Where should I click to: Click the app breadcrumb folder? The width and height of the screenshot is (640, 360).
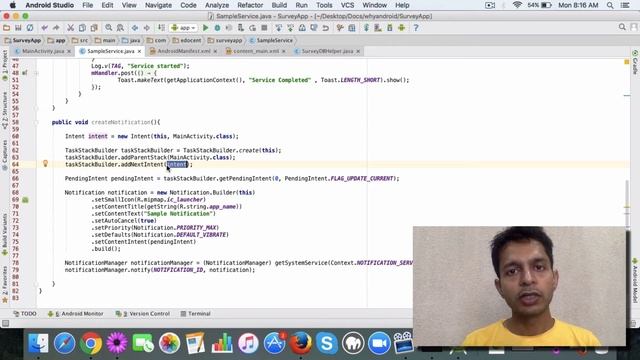coord(56,40)
